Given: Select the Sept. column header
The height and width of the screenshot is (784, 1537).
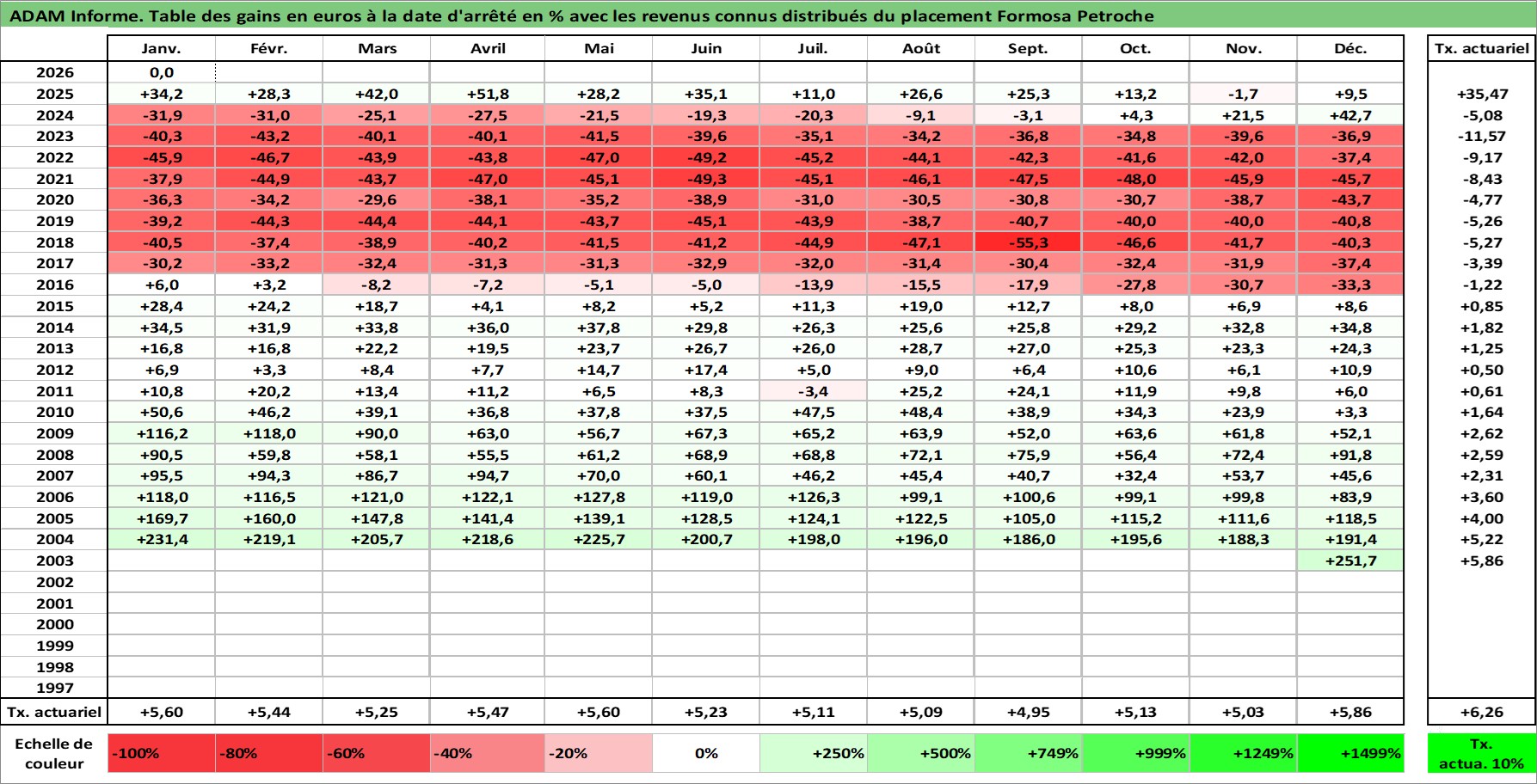Looking at the screenshot, I should click(x=1029, y=48).
